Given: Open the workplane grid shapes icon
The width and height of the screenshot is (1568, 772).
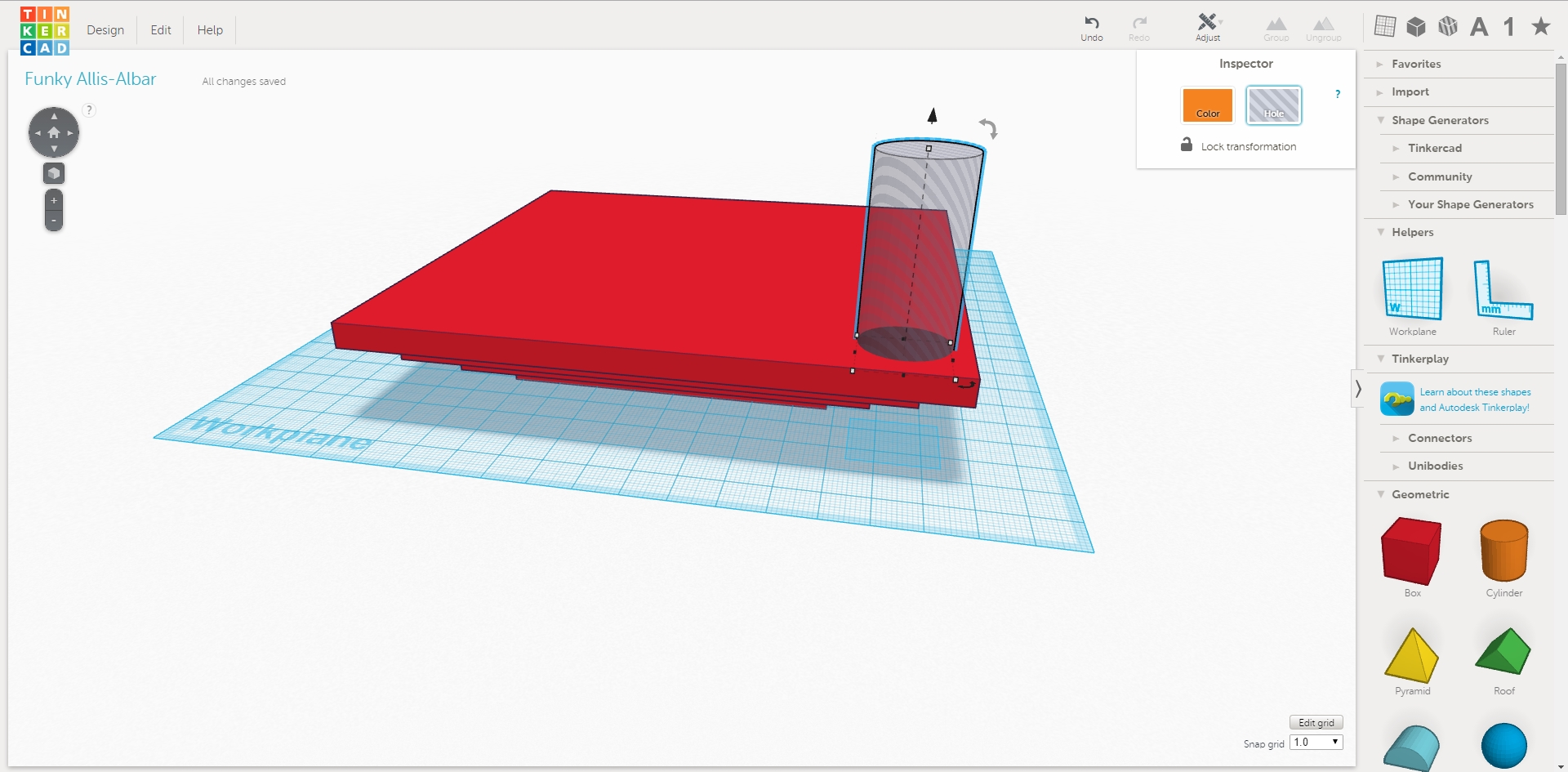Looking at the screenshot, I should coord(1385,26).
